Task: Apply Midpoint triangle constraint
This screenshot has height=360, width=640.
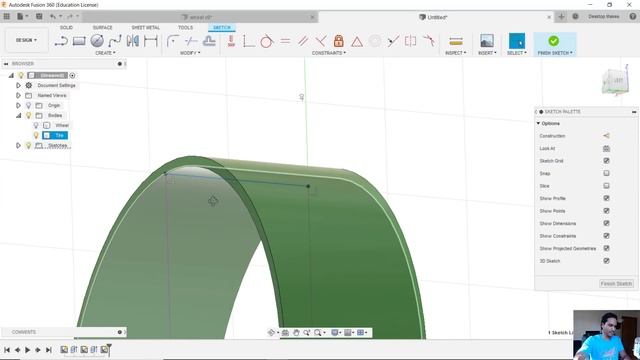Action: coord(357,41)
